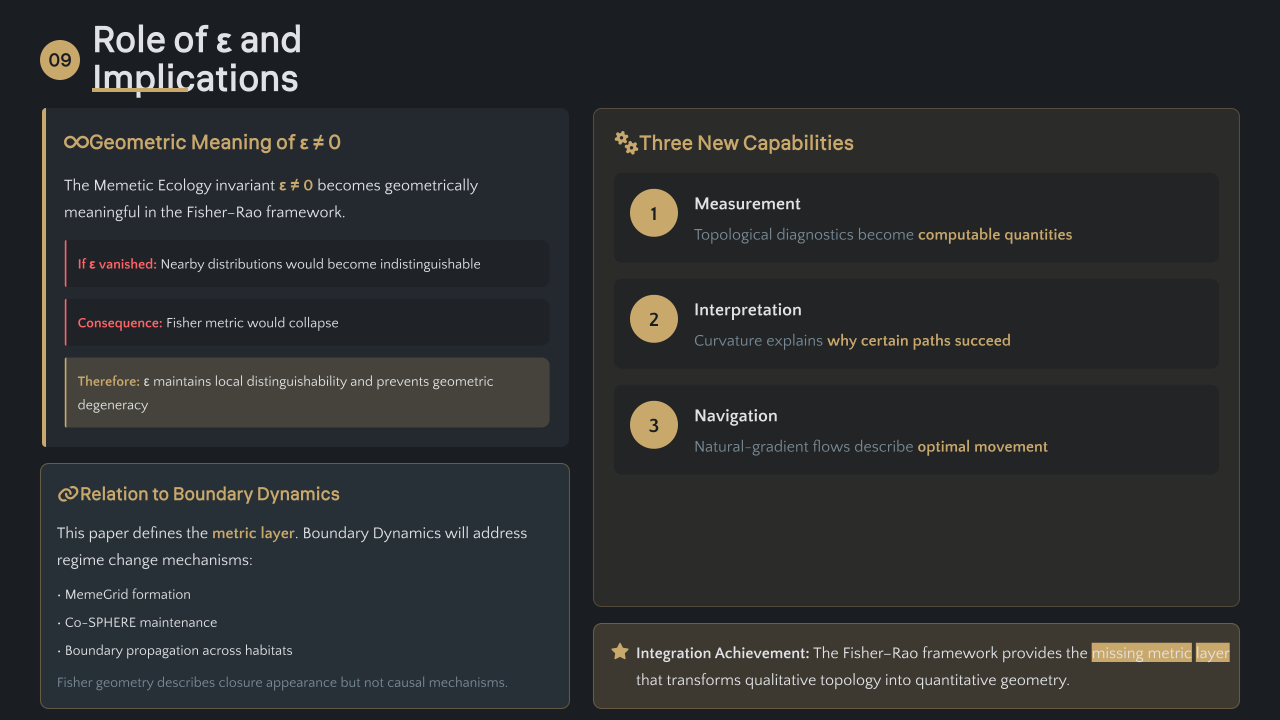Click the 'Co-SPHERE maintenance' bullet item
The image size is (1280, 720).
coord(140,622)
